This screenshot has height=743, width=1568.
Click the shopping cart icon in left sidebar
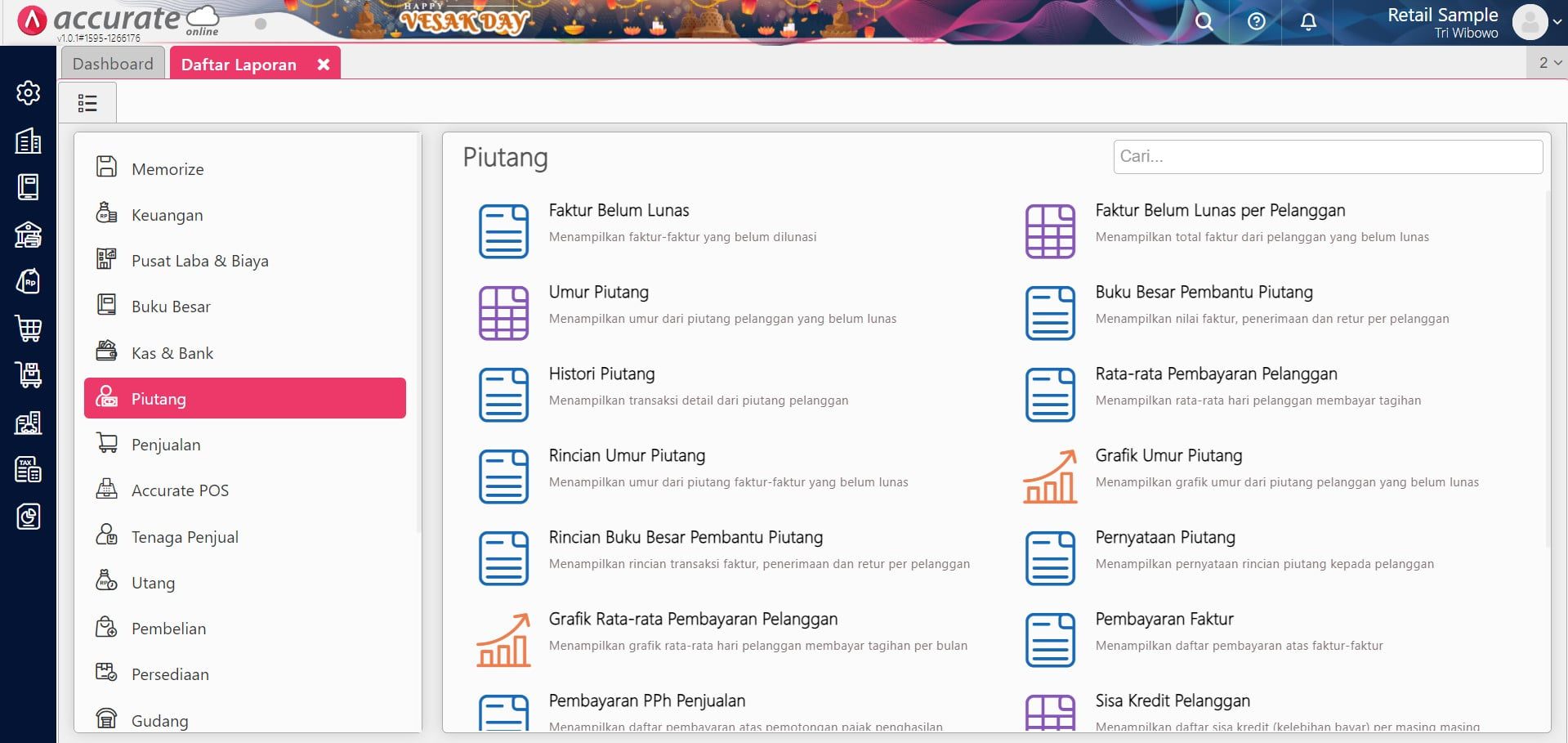point(28,329)
